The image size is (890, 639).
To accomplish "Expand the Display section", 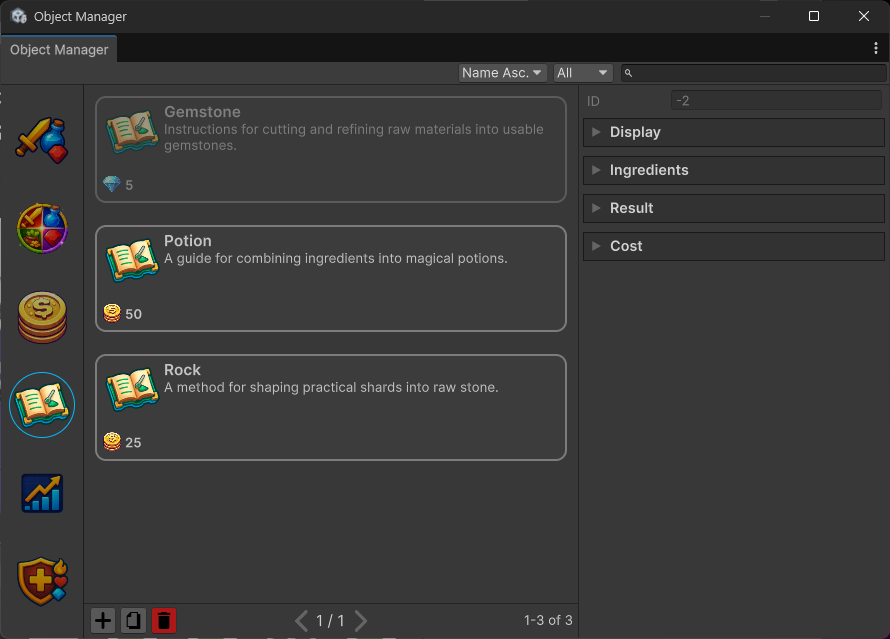I will [x=734, y=132].
